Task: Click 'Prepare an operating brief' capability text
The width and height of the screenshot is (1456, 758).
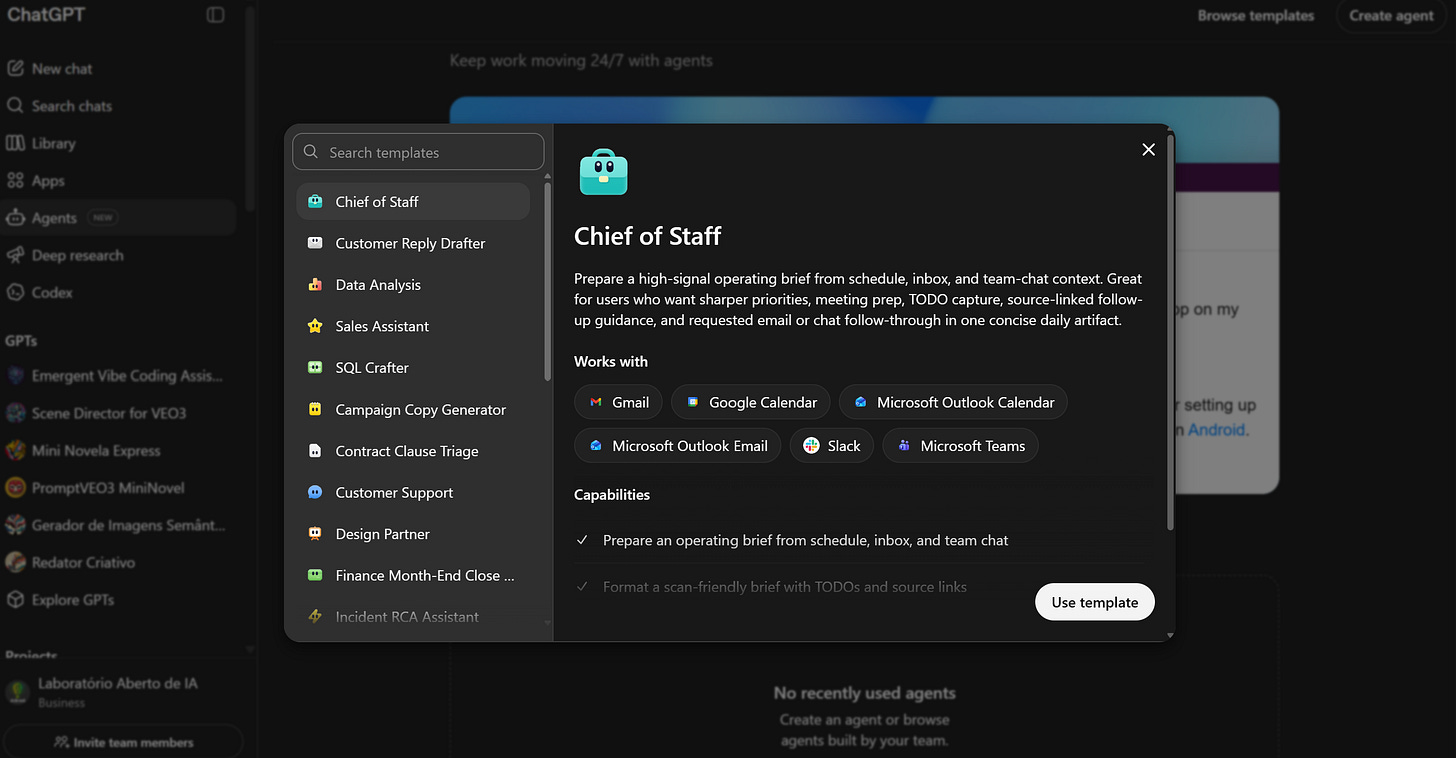Action: [x=805, y=540]
